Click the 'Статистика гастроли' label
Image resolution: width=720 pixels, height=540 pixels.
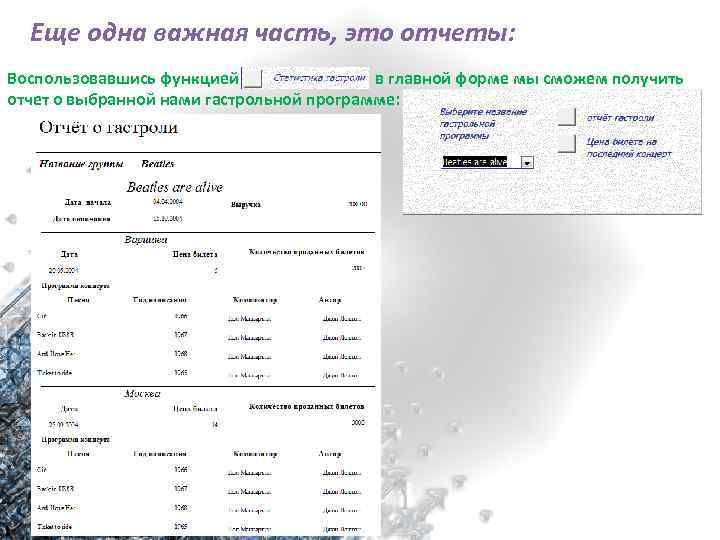point(319,78)
